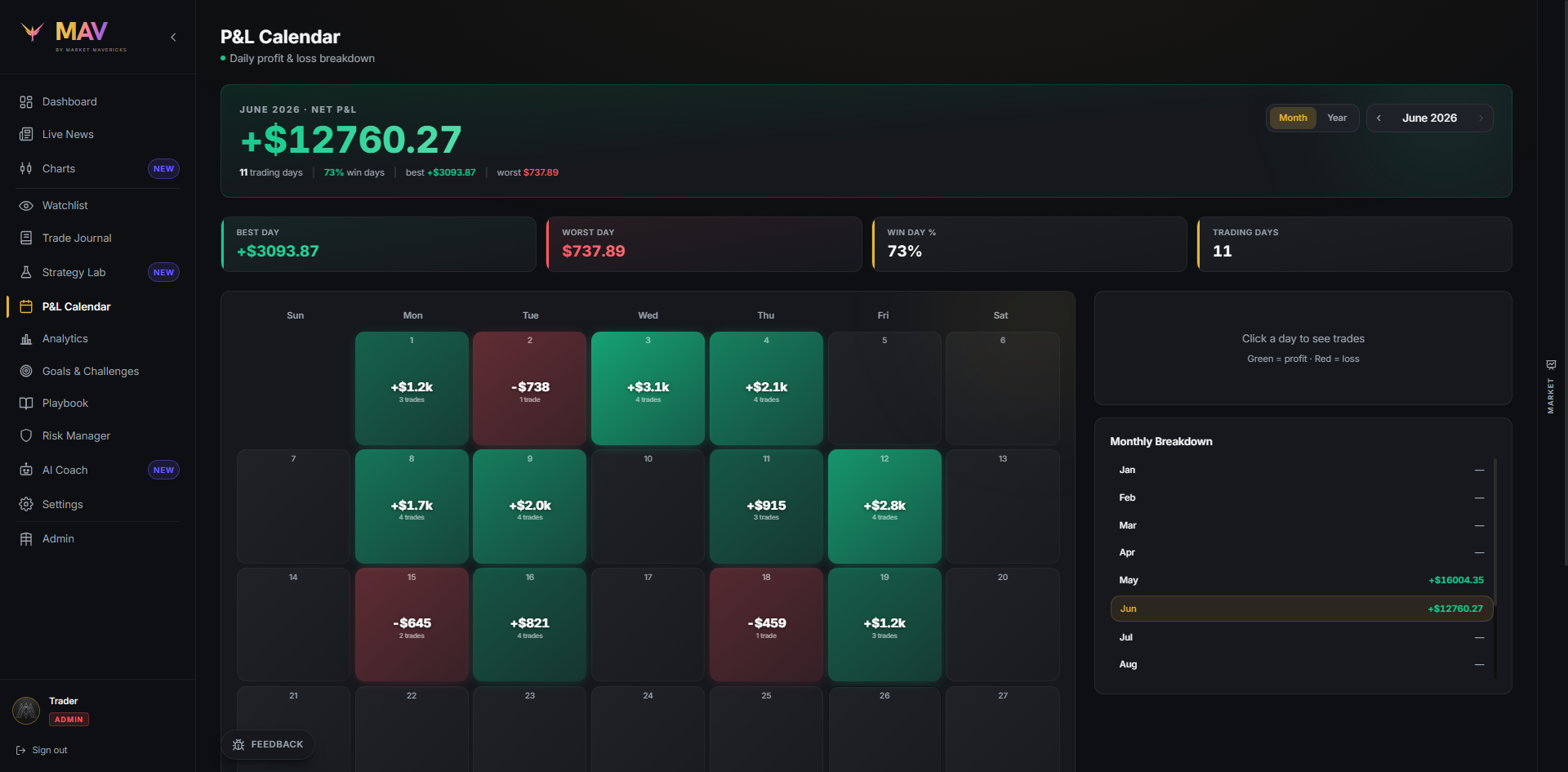Click the June 2026 month label
This screenshot has width=1568, height=772.
[x=1429, y=118]
